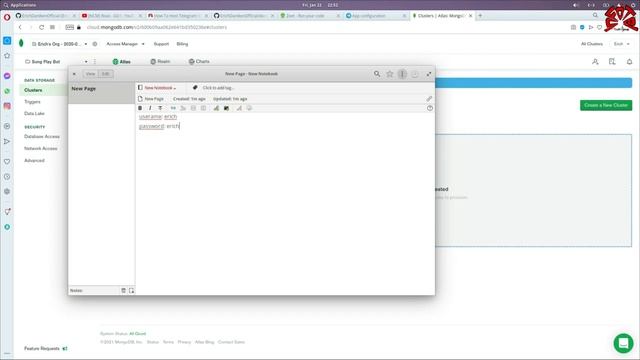Open the invite user icon in Atlas
640x360 pixels.
595,62
